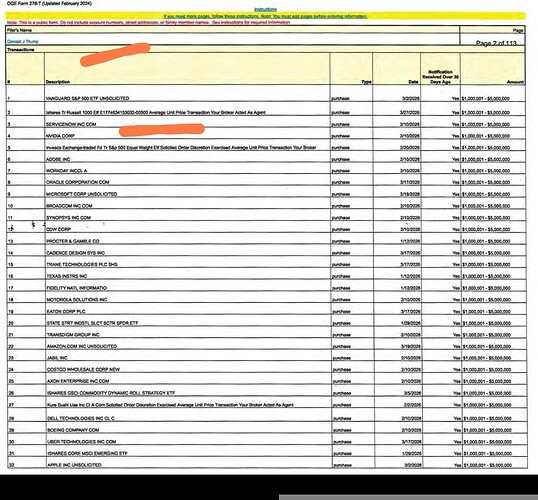Click the DELL TECHNOLOGIES INC CL C description
Image resolution: width=538 pixels, height=500 pixels.
[x=81, y=418]
